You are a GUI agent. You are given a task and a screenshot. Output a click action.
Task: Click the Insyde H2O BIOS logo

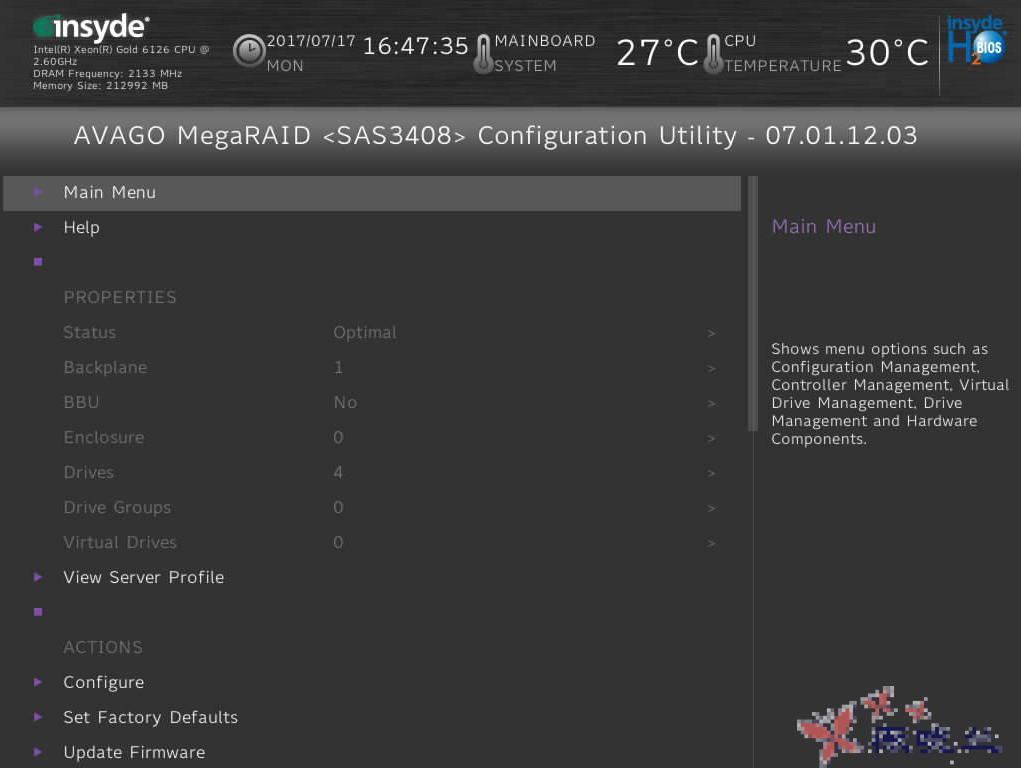pyautogui.click(x=975, y=40)
